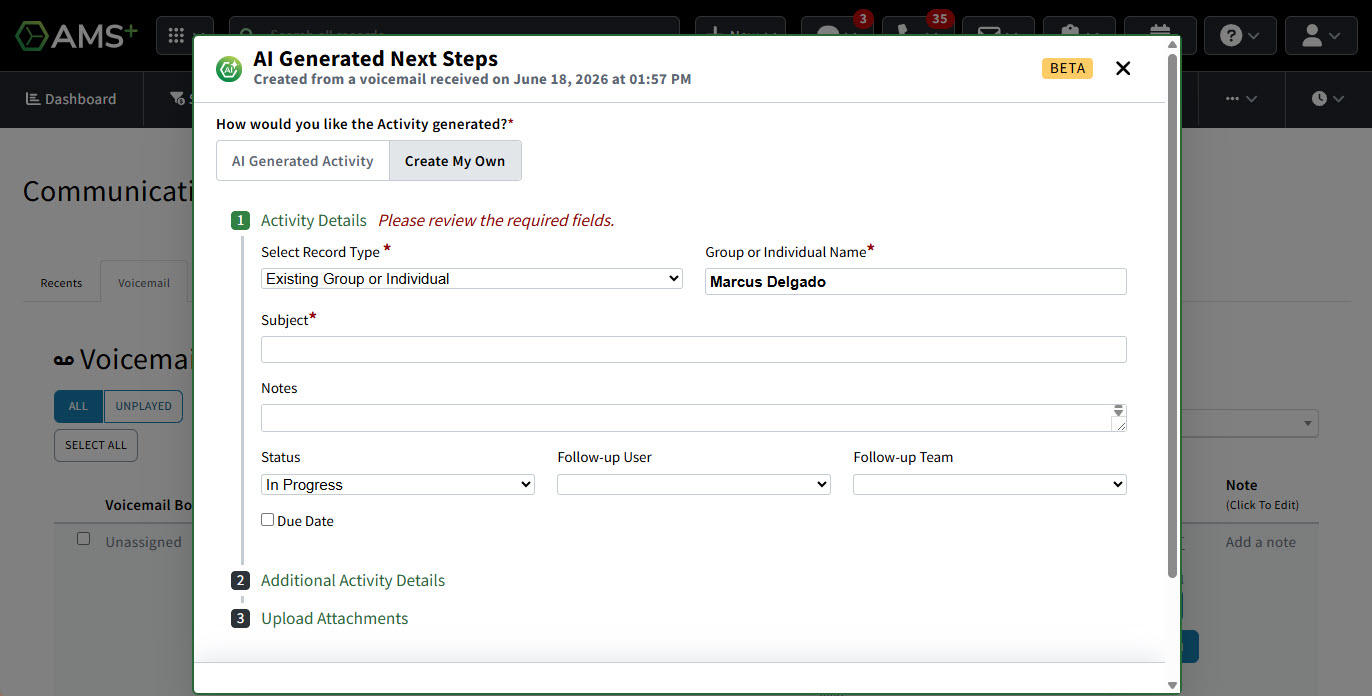
Task: Select the Create My Own option
Action: coord(455,161)
